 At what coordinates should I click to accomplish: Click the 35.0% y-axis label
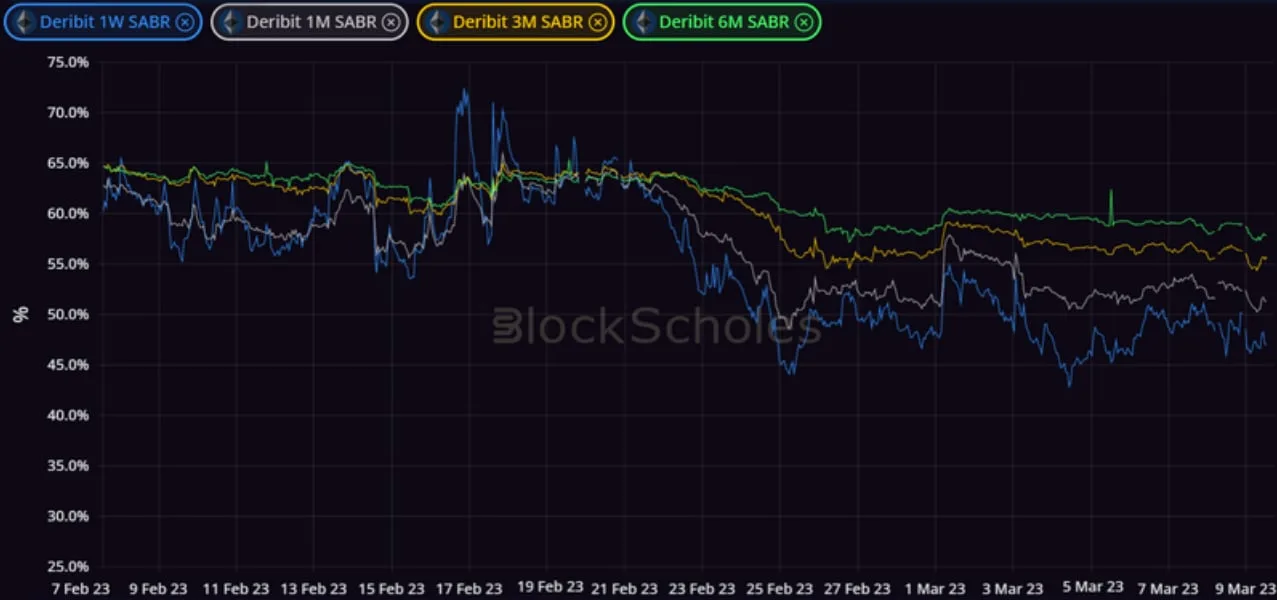(x=68, y=466)
